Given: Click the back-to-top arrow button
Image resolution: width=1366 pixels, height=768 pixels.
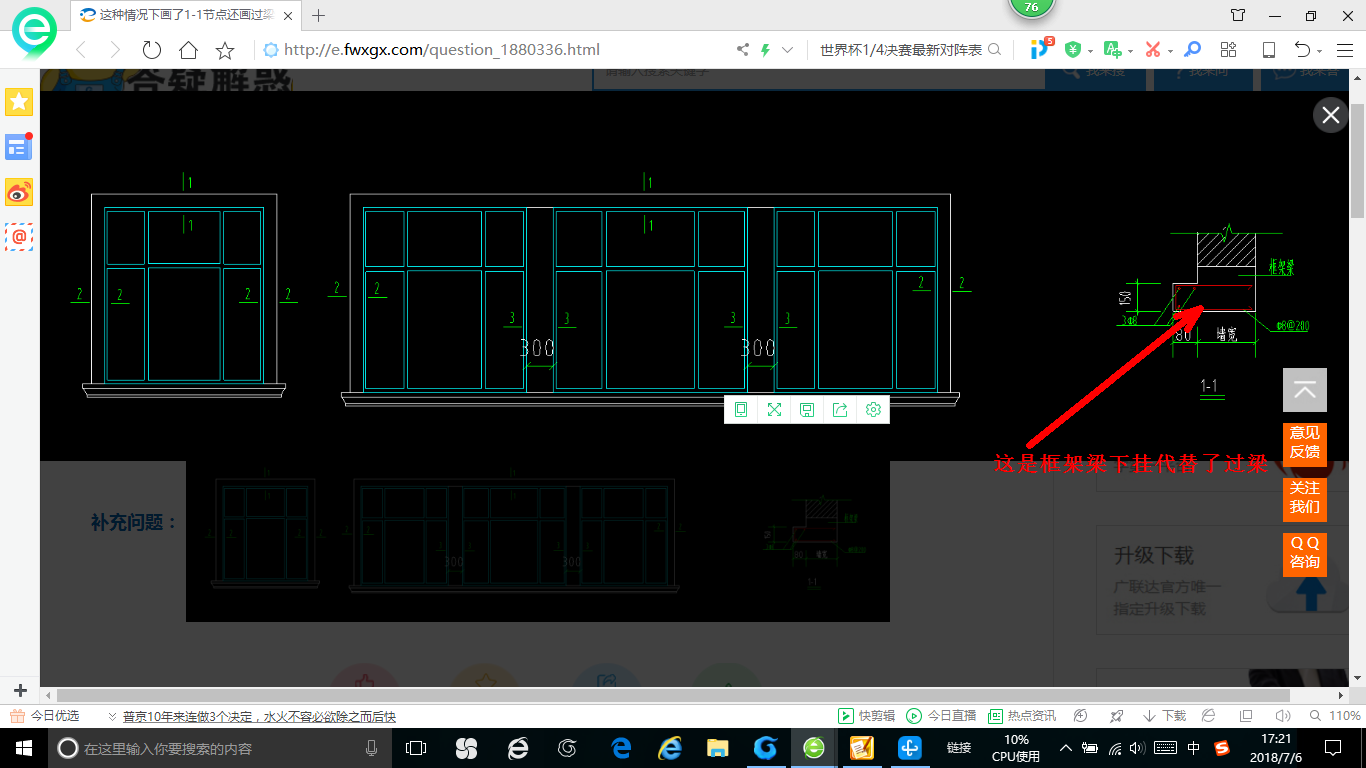Looking at the screenshot, I should click(x=1305, y=390).
